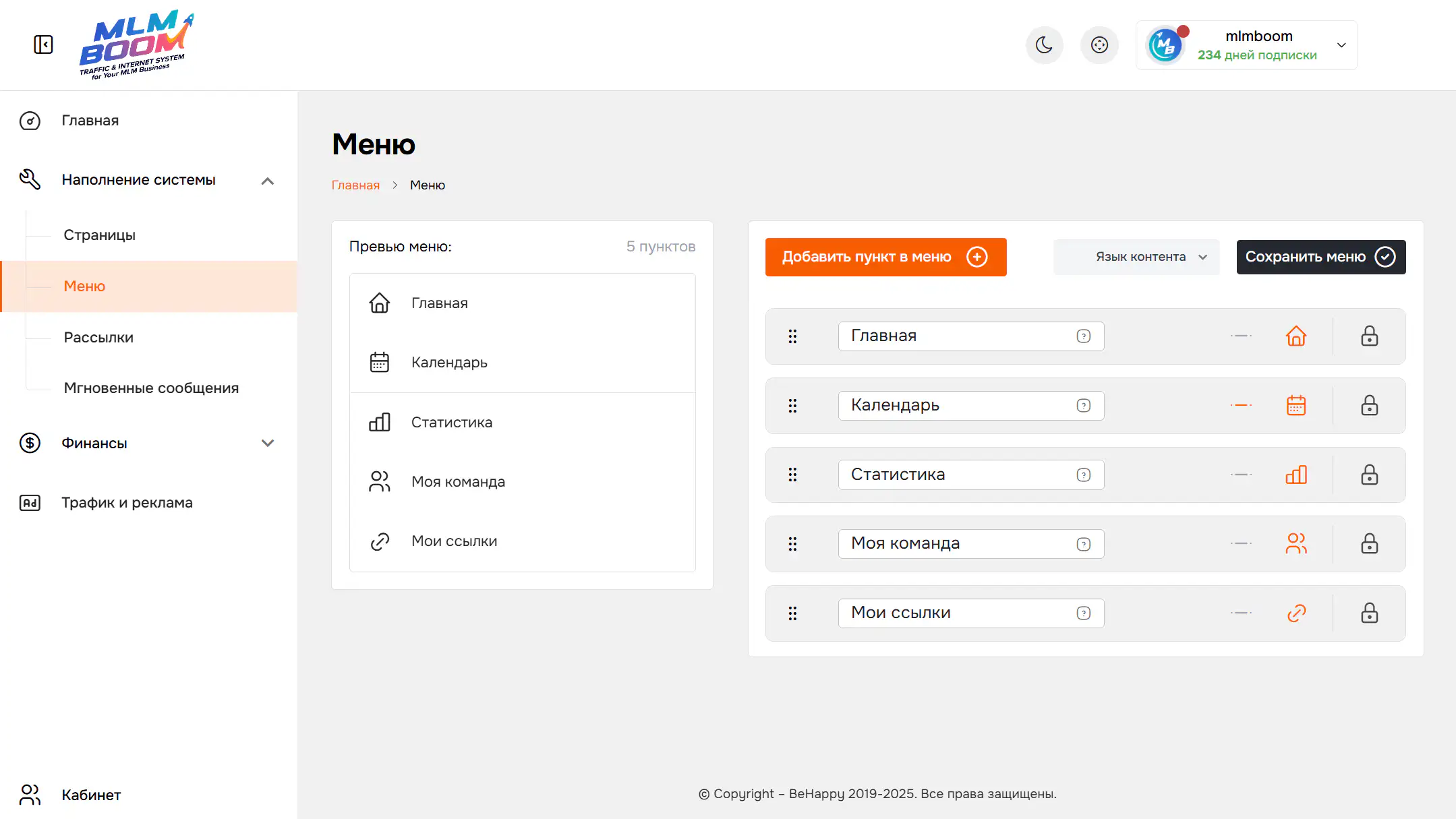1456x819 pixels.
Task: Click the Статистика name input field
Action: [958, 475]
